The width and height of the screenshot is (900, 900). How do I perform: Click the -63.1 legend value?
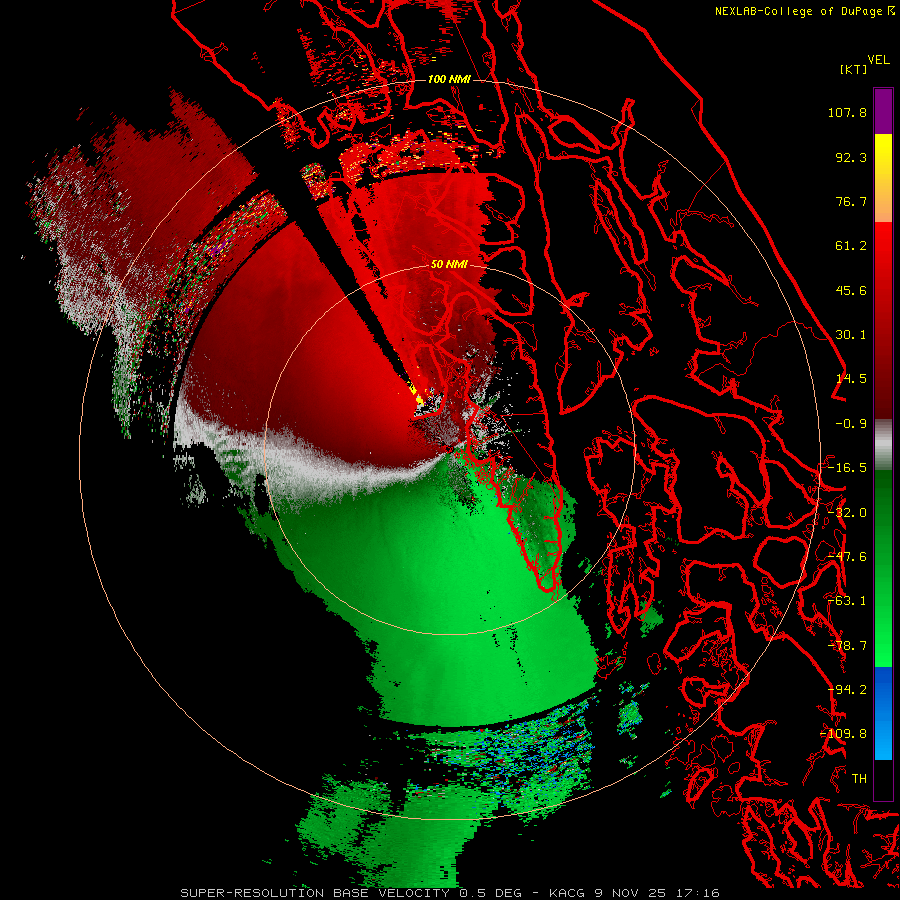click(847, 601)
